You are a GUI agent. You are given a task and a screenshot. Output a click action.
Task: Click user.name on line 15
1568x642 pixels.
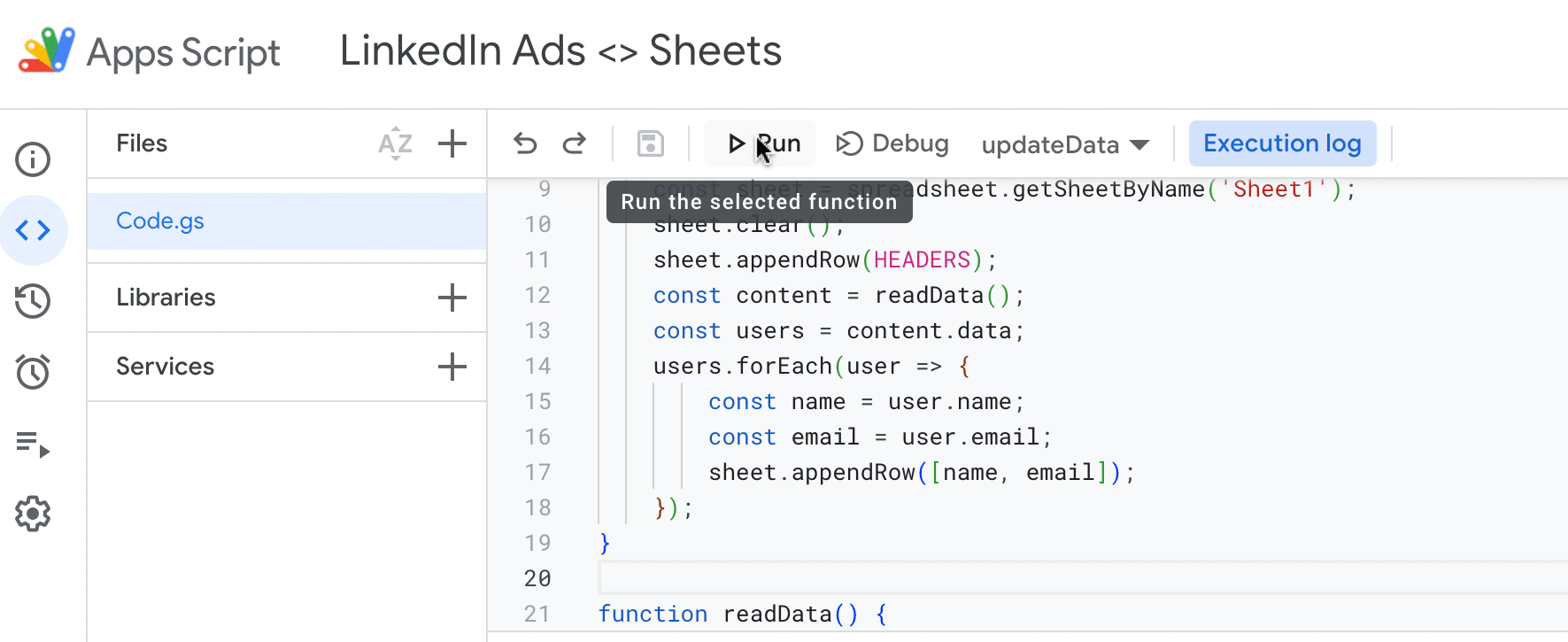(949, 401)
